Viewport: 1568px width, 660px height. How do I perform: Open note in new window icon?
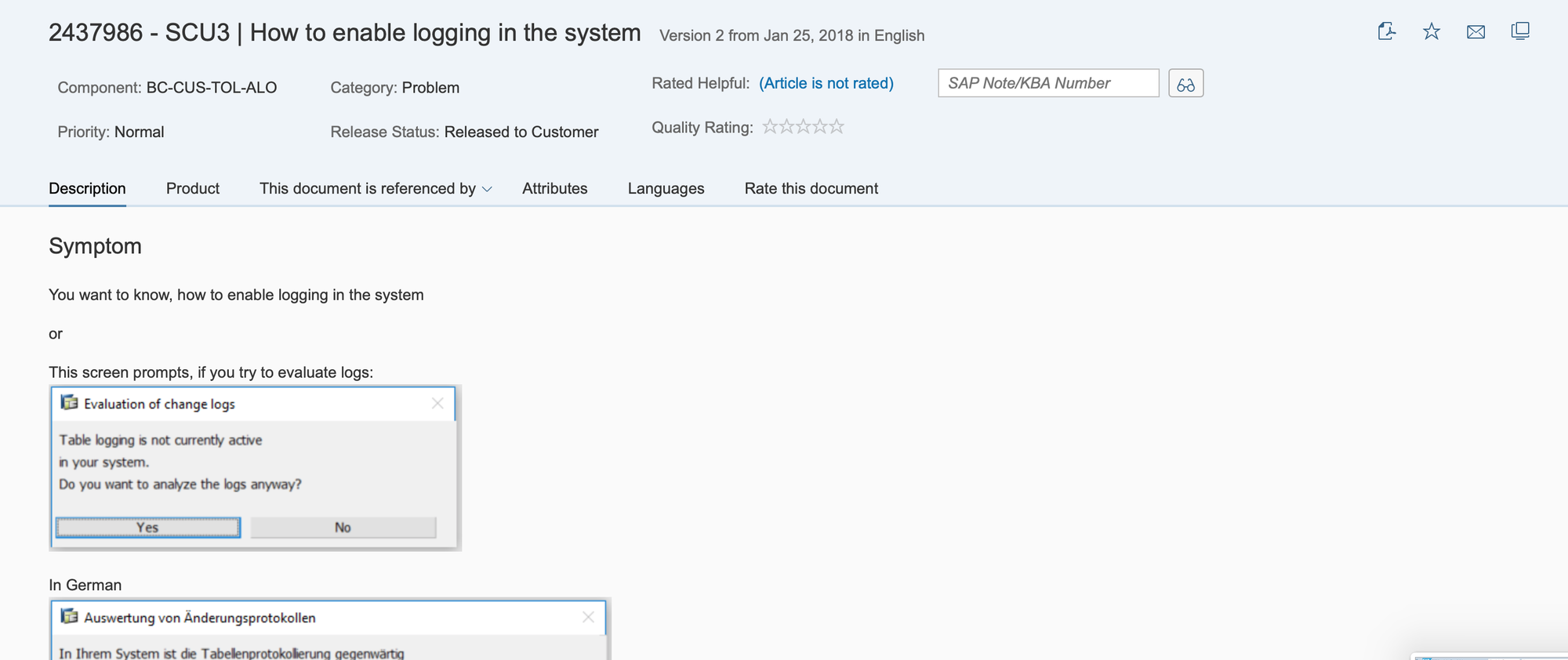(1520, 31)
